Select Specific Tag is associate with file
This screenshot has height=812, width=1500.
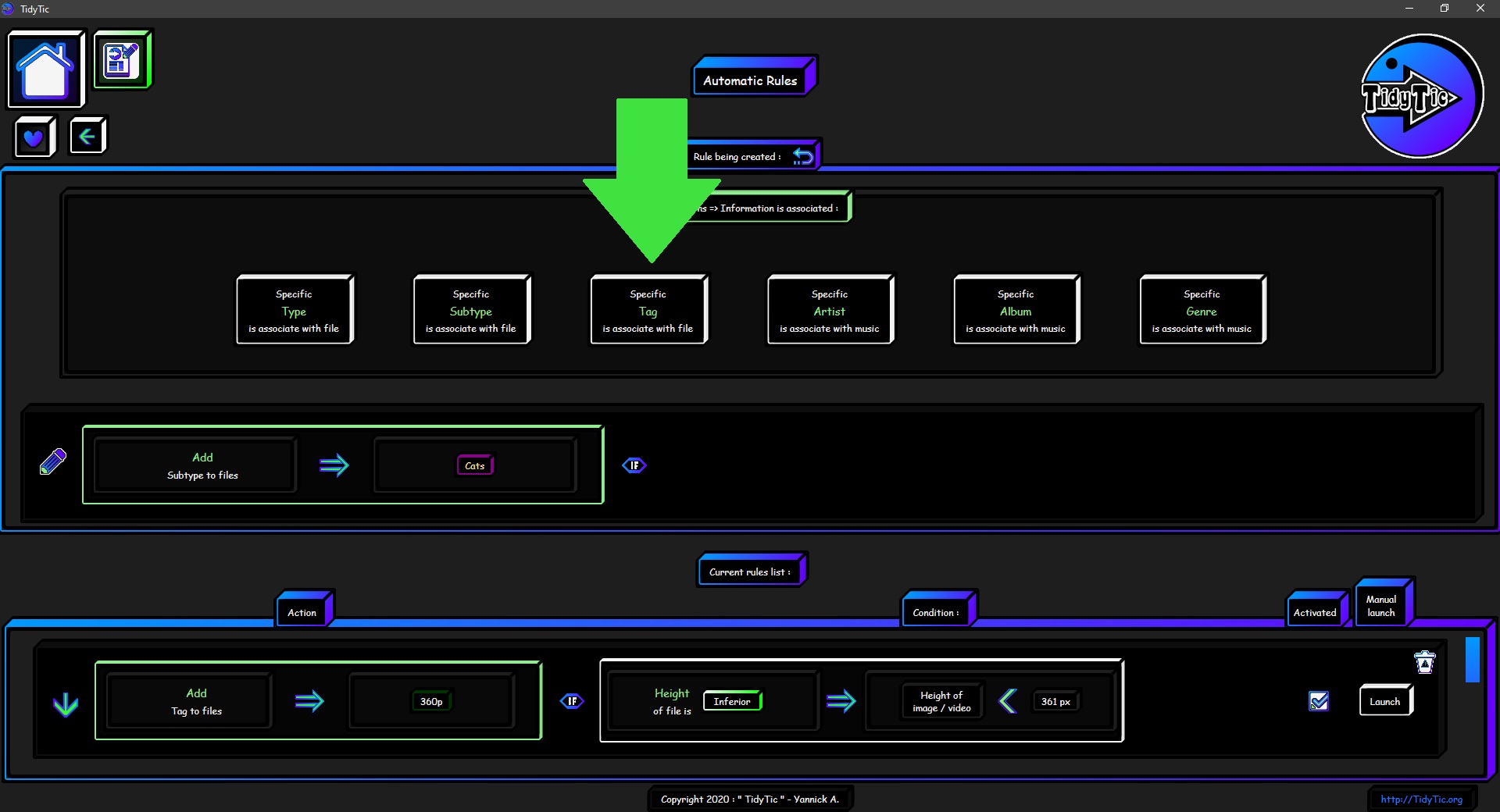click(648, 310)
